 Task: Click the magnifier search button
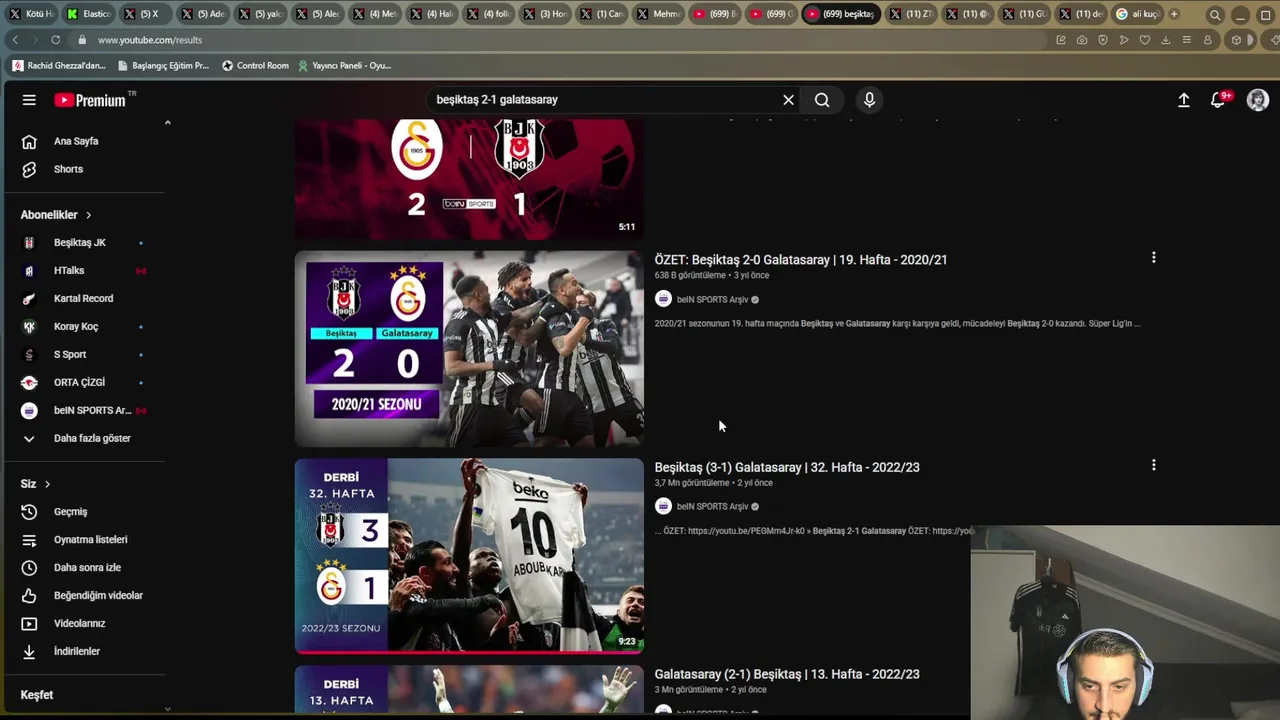click(x=822, y=100)
